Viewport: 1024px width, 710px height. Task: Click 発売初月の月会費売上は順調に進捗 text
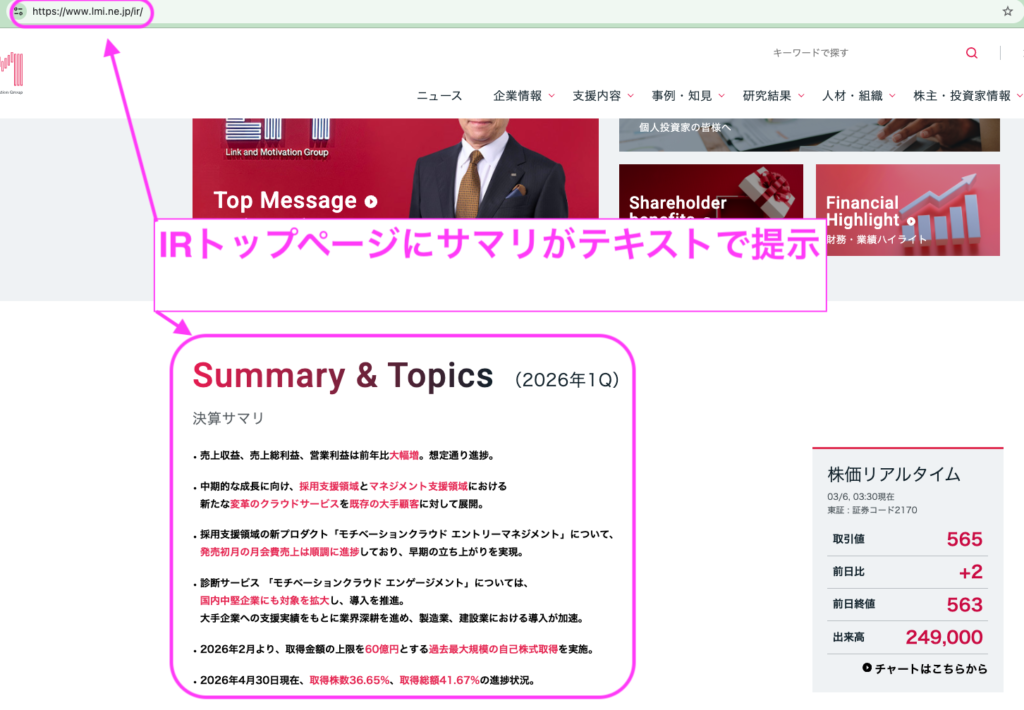tap(280, 552)
